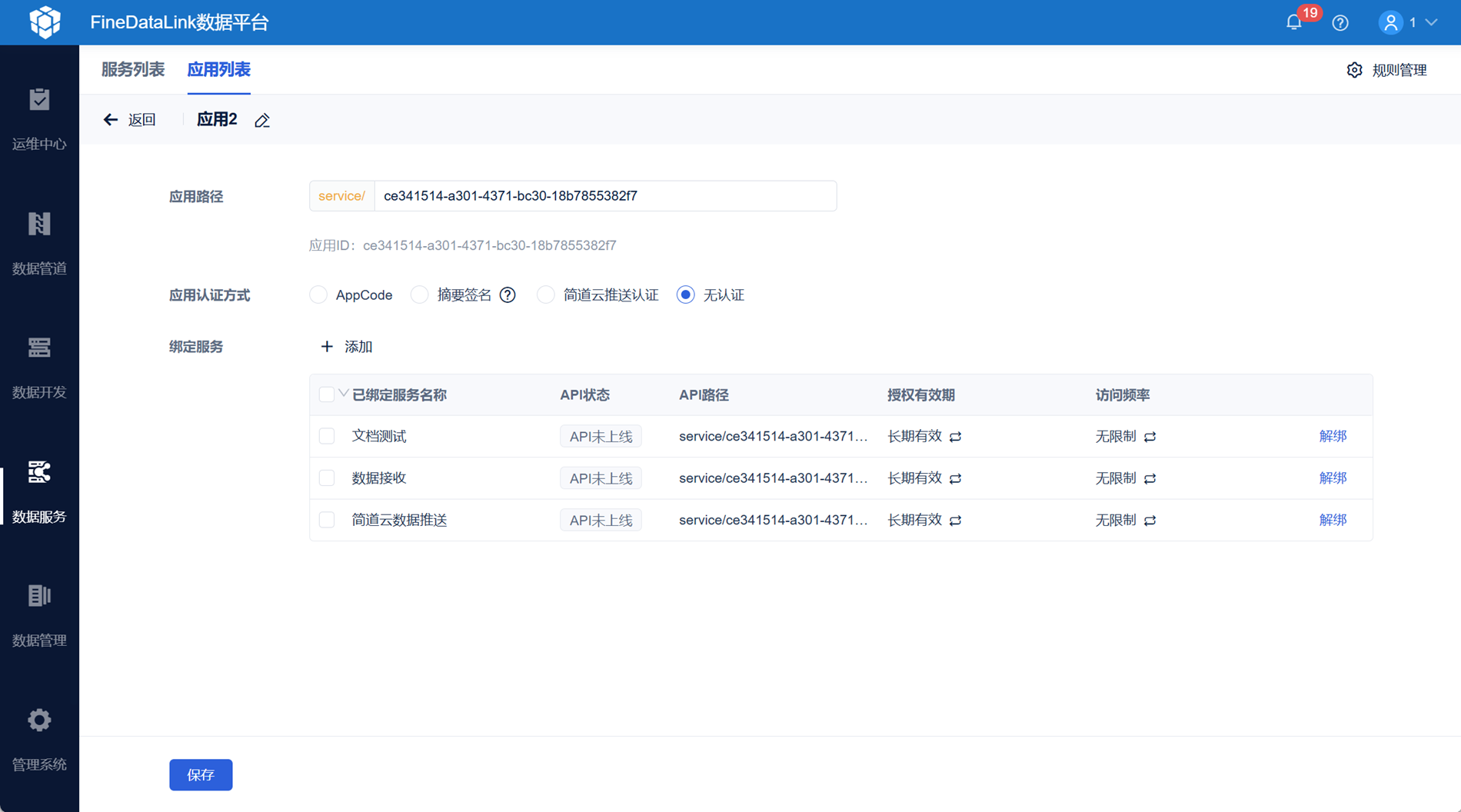Image resolution: width=1461 pixels, height=812 pixels.
Task: Open 数据服务 in the sidebar
Action: click(x=39, y=492)
